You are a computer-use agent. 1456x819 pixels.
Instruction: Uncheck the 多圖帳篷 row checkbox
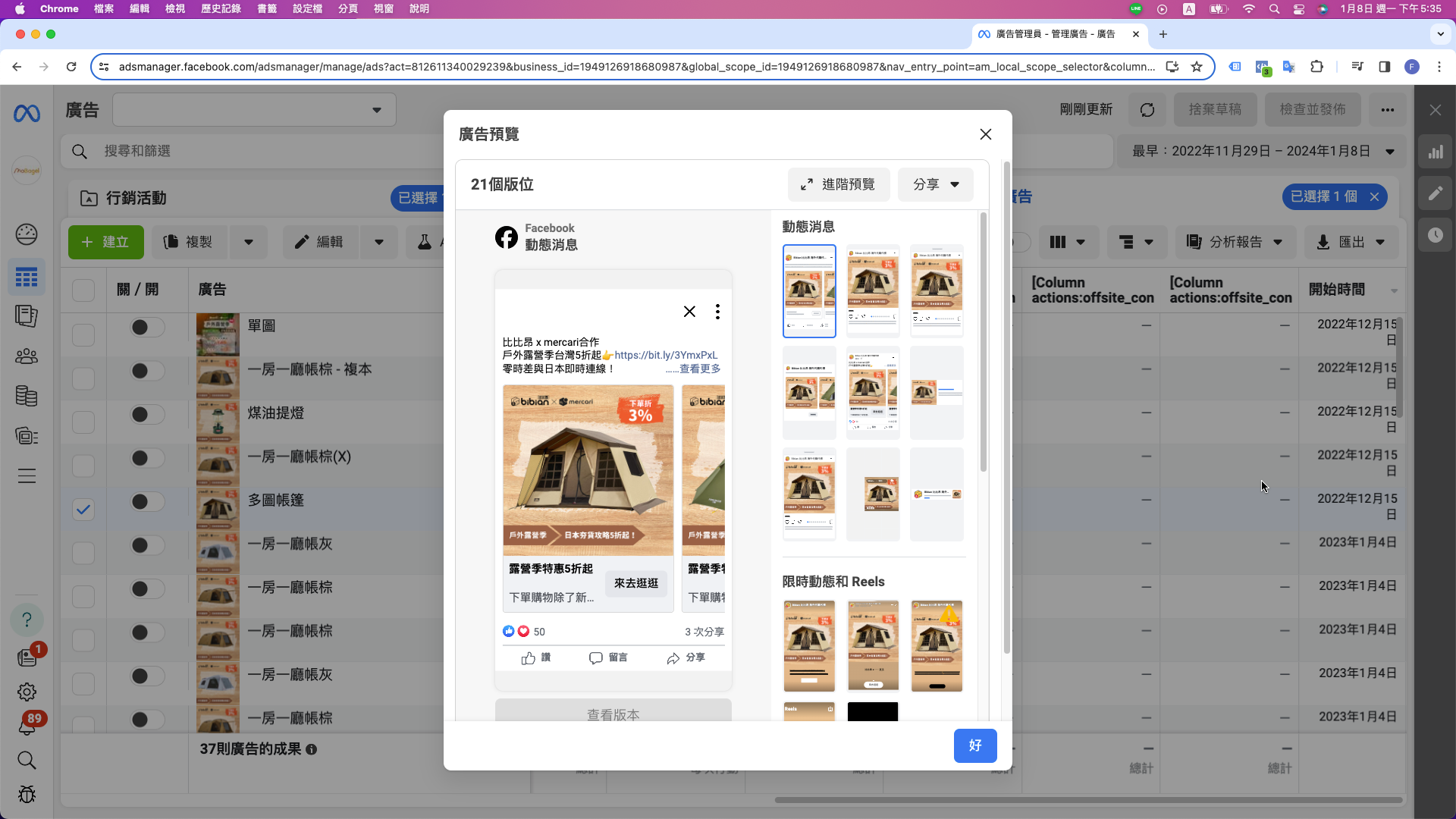[83, 510]
